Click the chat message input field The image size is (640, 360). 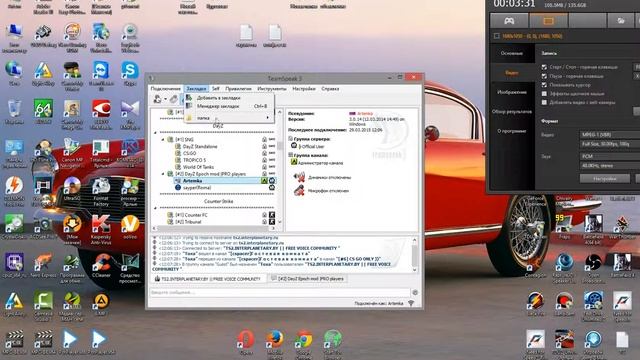tap(280, 292)
